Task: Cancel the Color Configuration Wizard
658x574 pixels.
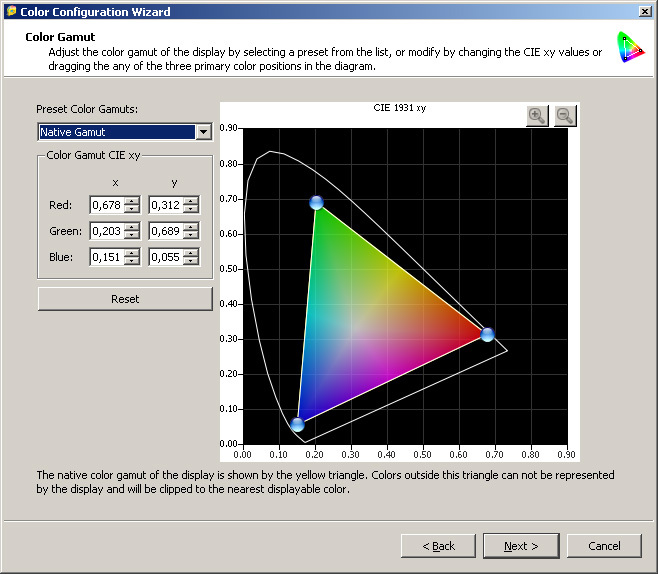Action: pos(604,546)
